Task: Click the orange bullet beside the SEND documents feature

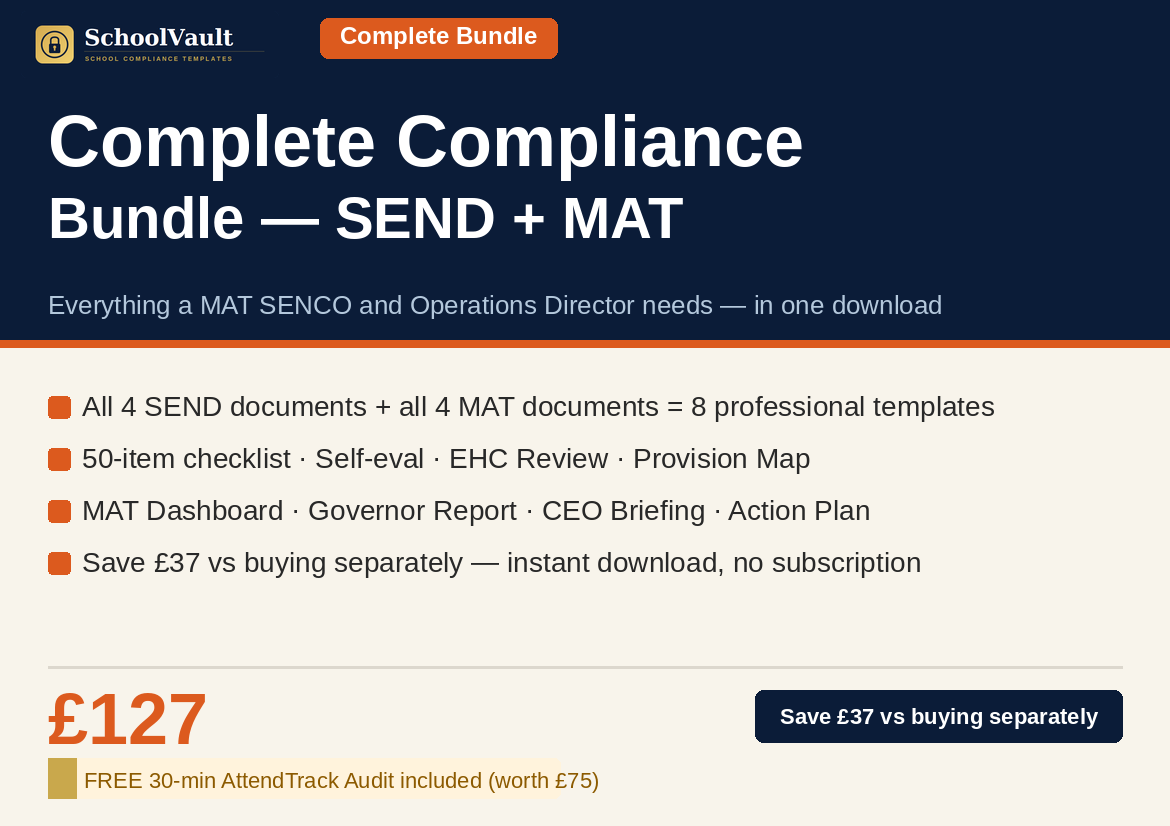Action: coord(59,406)
